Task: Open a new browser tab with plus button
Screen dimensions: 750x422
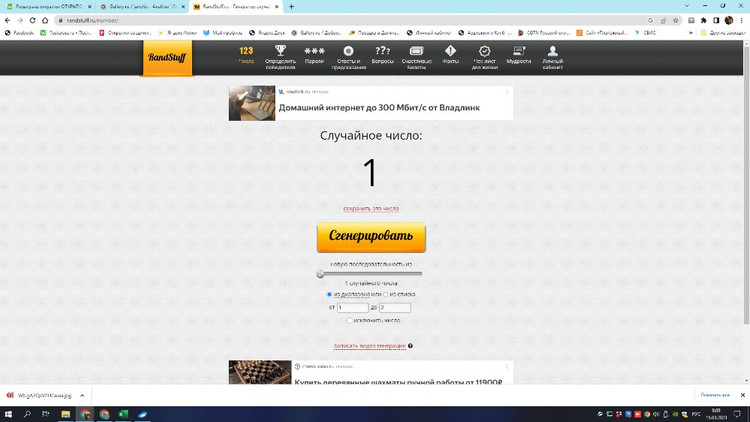Action: coord(291,6)
